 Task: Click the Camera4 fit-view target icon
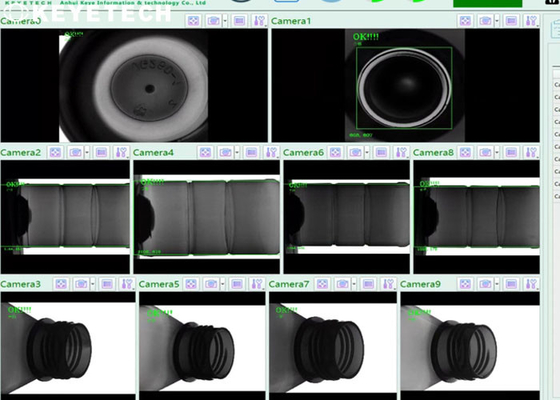click(x=205, y=152)
